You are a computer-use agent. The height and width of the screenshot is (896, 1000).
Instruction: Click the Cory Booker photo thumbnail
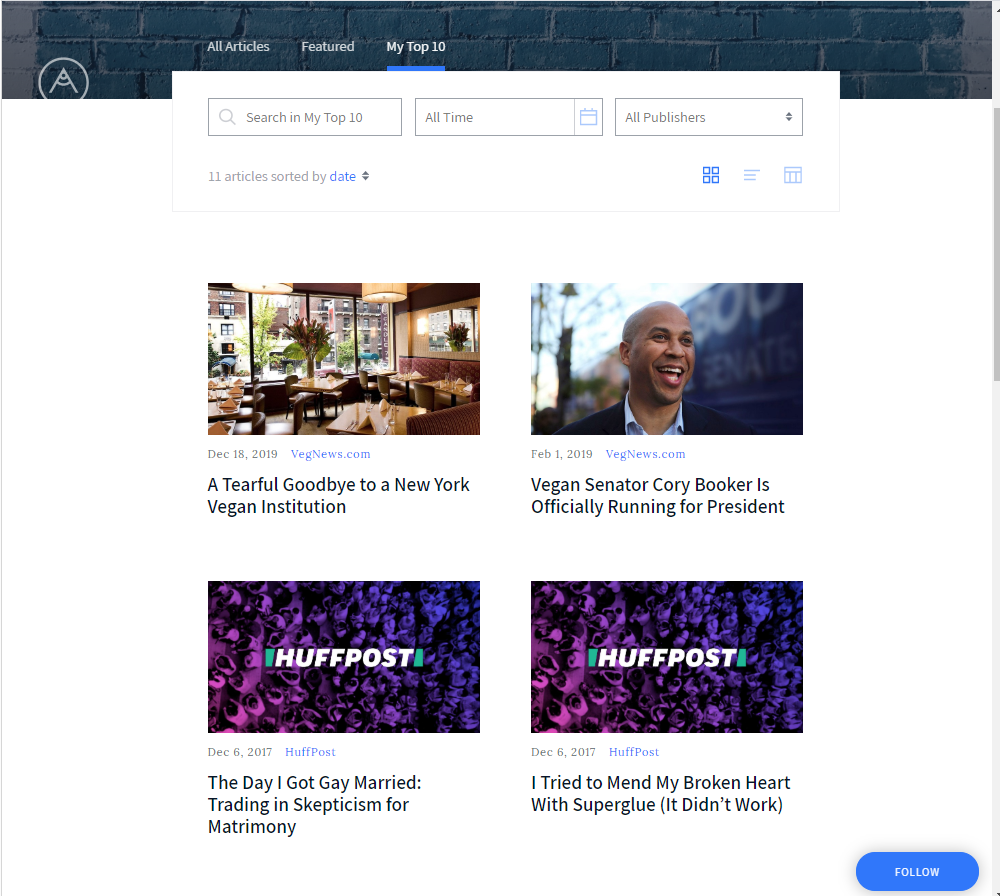pos(666,359)
